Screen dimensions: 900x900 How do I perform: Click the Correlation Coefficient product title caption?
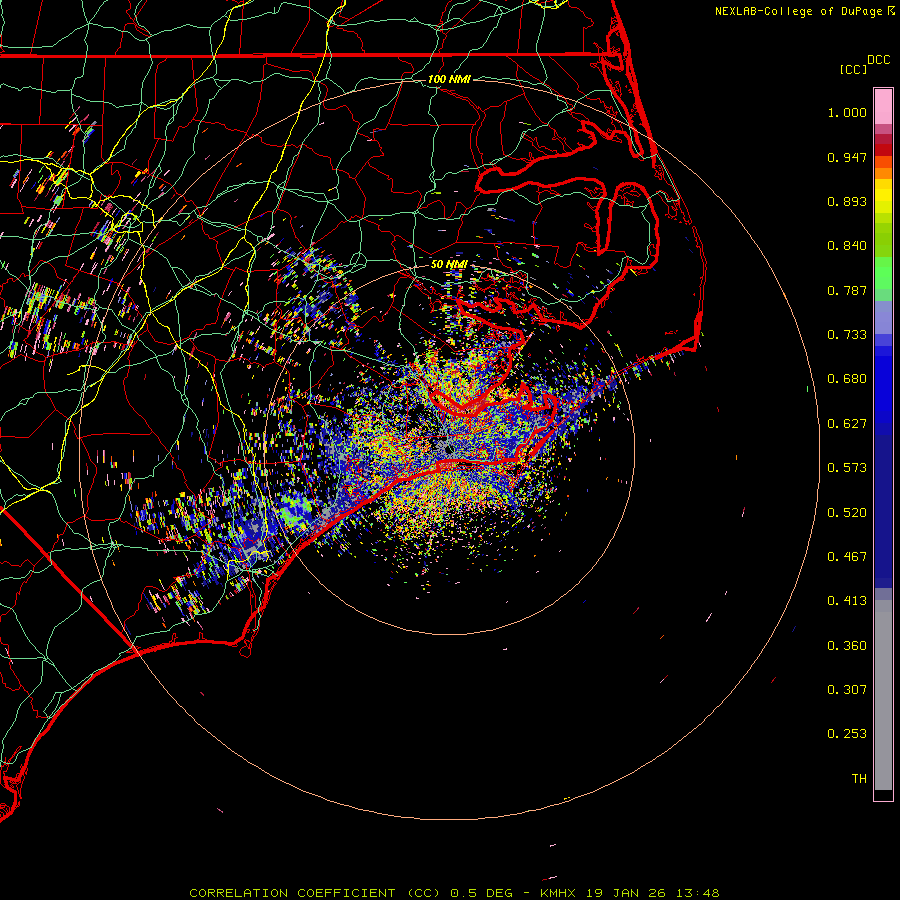pyautogui.click(x=454, y=893)
